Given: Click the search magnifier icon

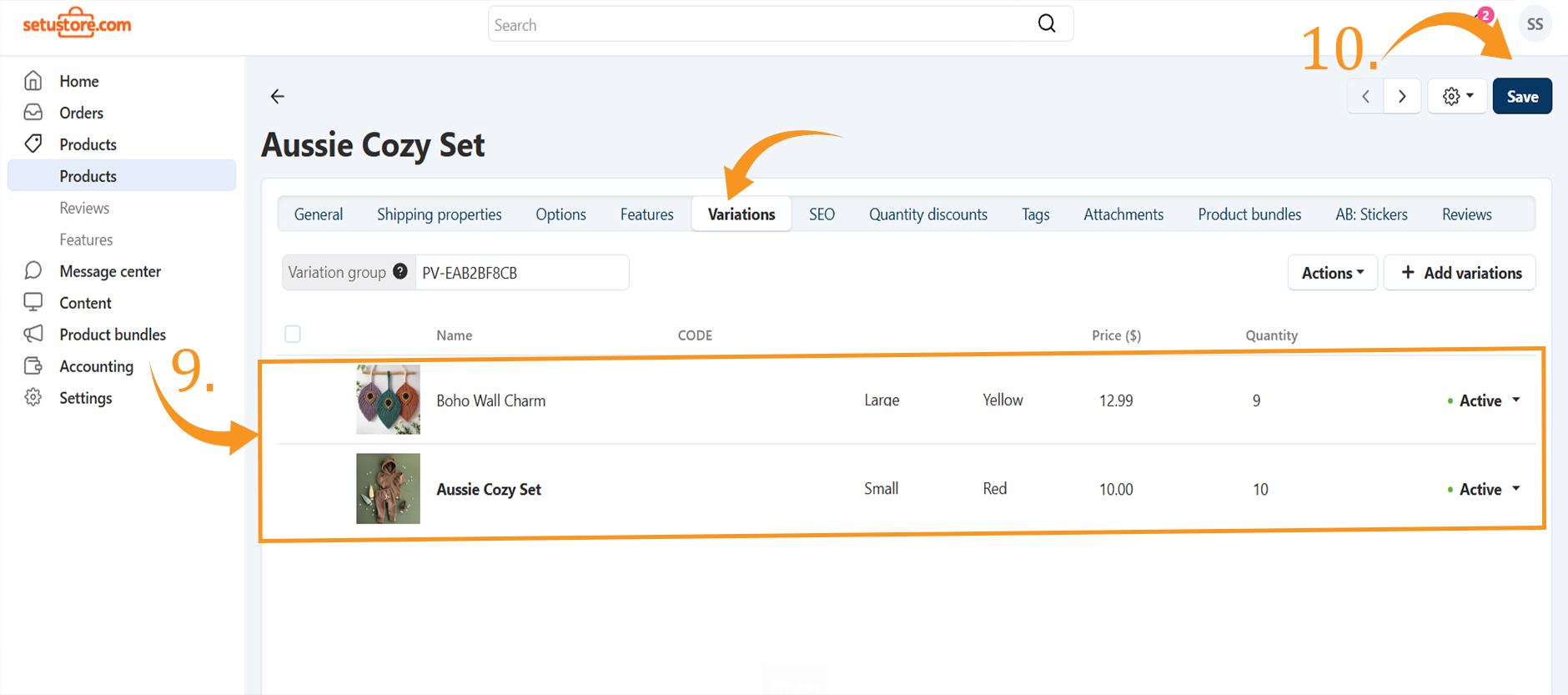Looking at the screenshot, I should tap(1047, 23).
